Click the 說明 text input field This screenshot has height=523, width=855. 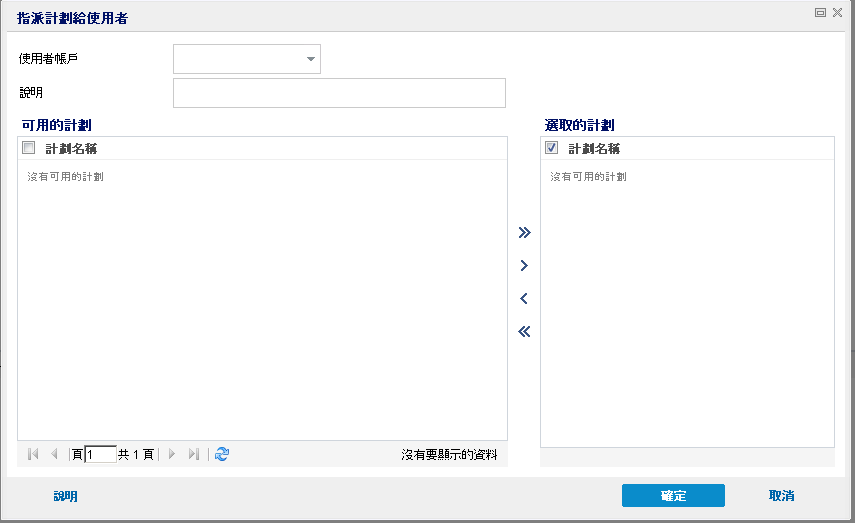point(339,93)
